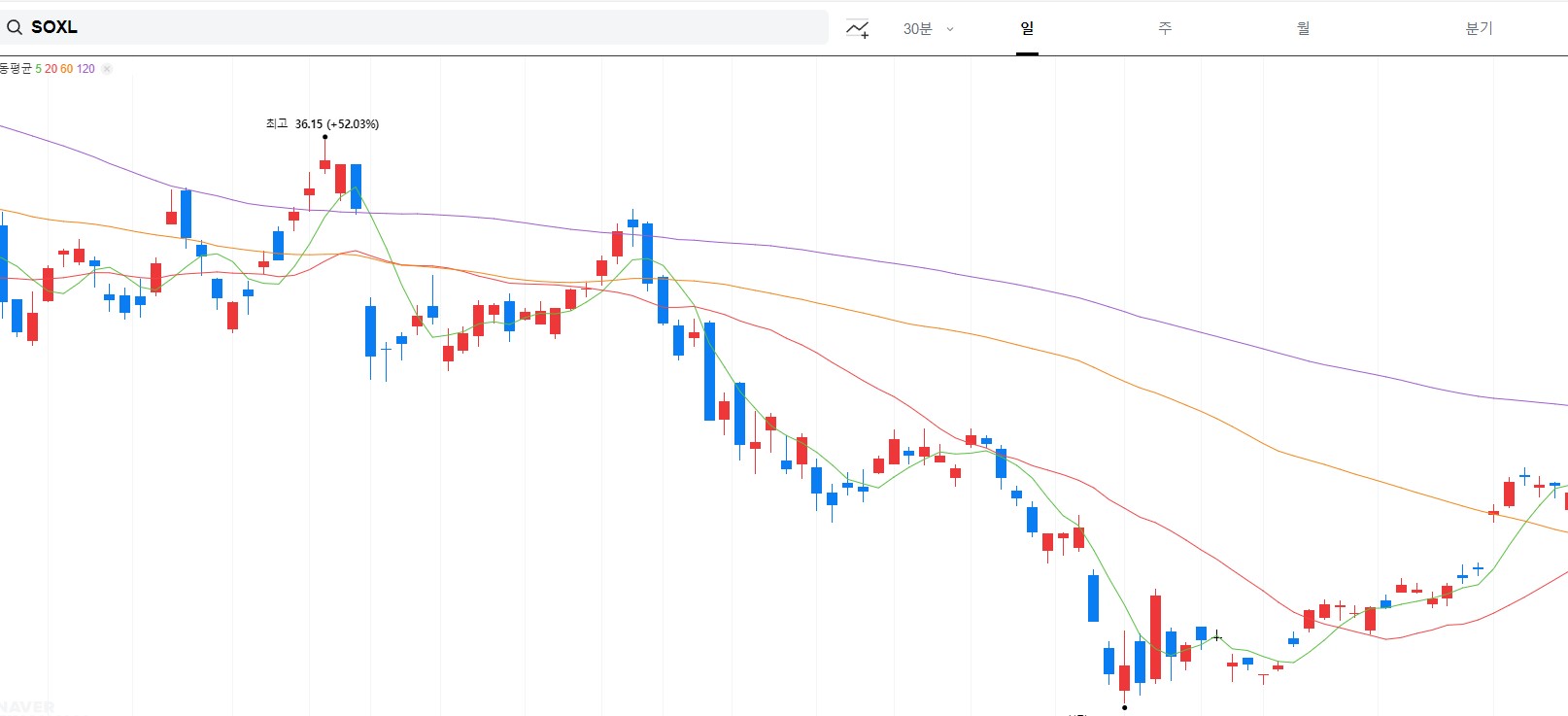Remove moving average indicator with x
The height and width of the screenshot is (716, 1568).
107,69
